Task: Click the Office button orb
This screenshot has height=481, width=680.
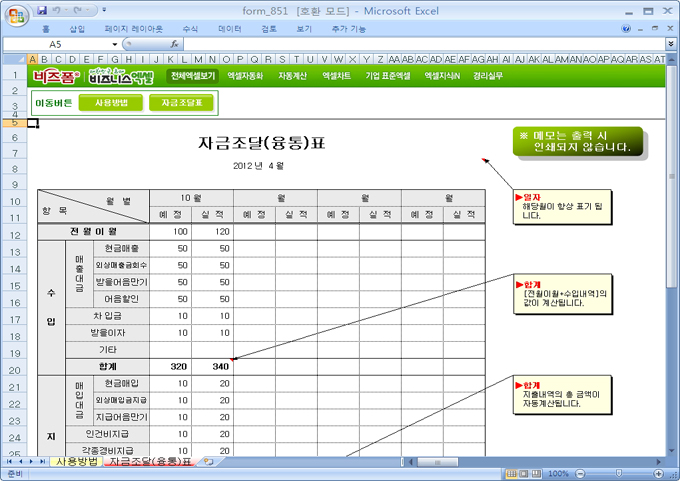Action: [x=16, y=16]
